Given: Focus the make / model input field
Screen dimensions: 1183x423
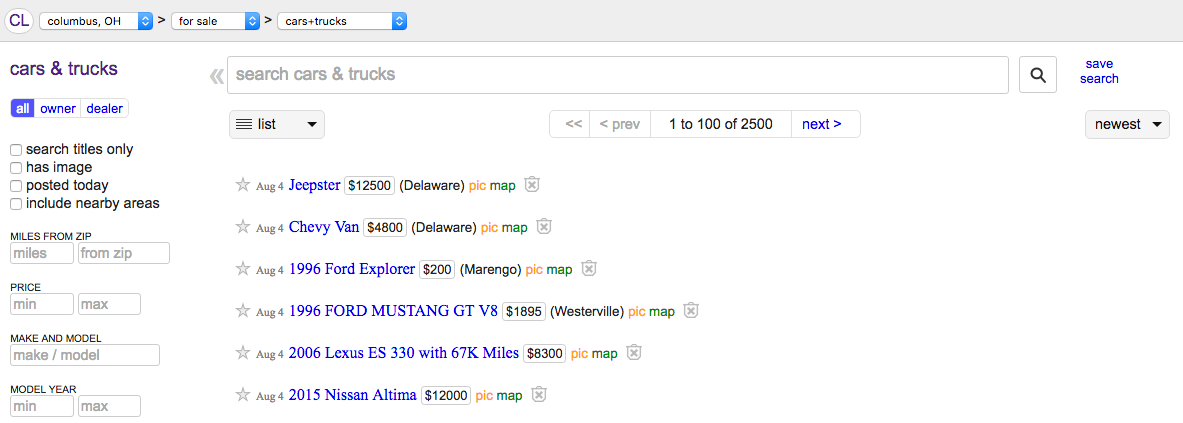Looking at the screenshot, I should (x=85, y=355).
